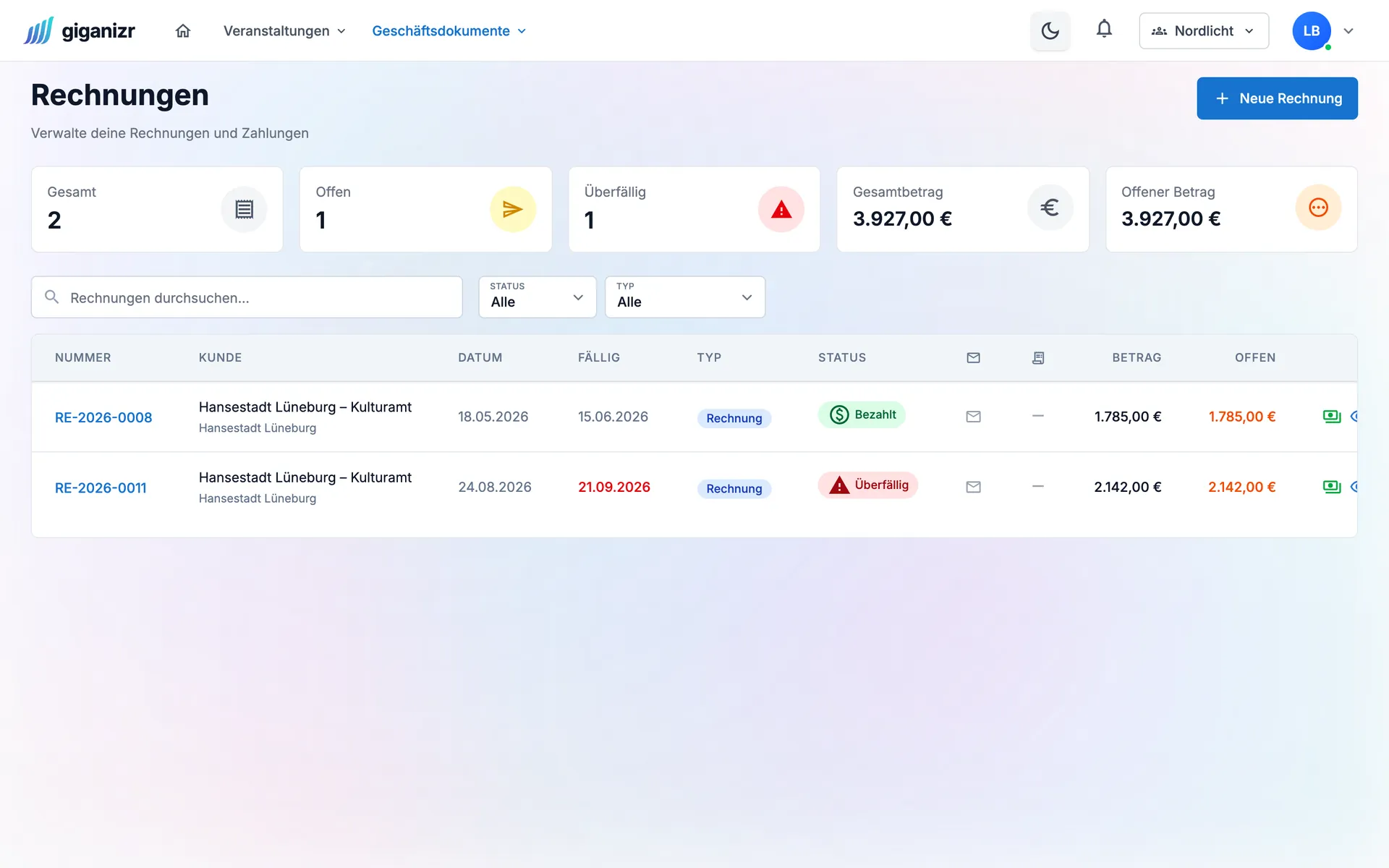Open the Veranstaltungen menu
Viewport: 1389px width, 868px height.
pyautogui.click(x=284, y=31)
